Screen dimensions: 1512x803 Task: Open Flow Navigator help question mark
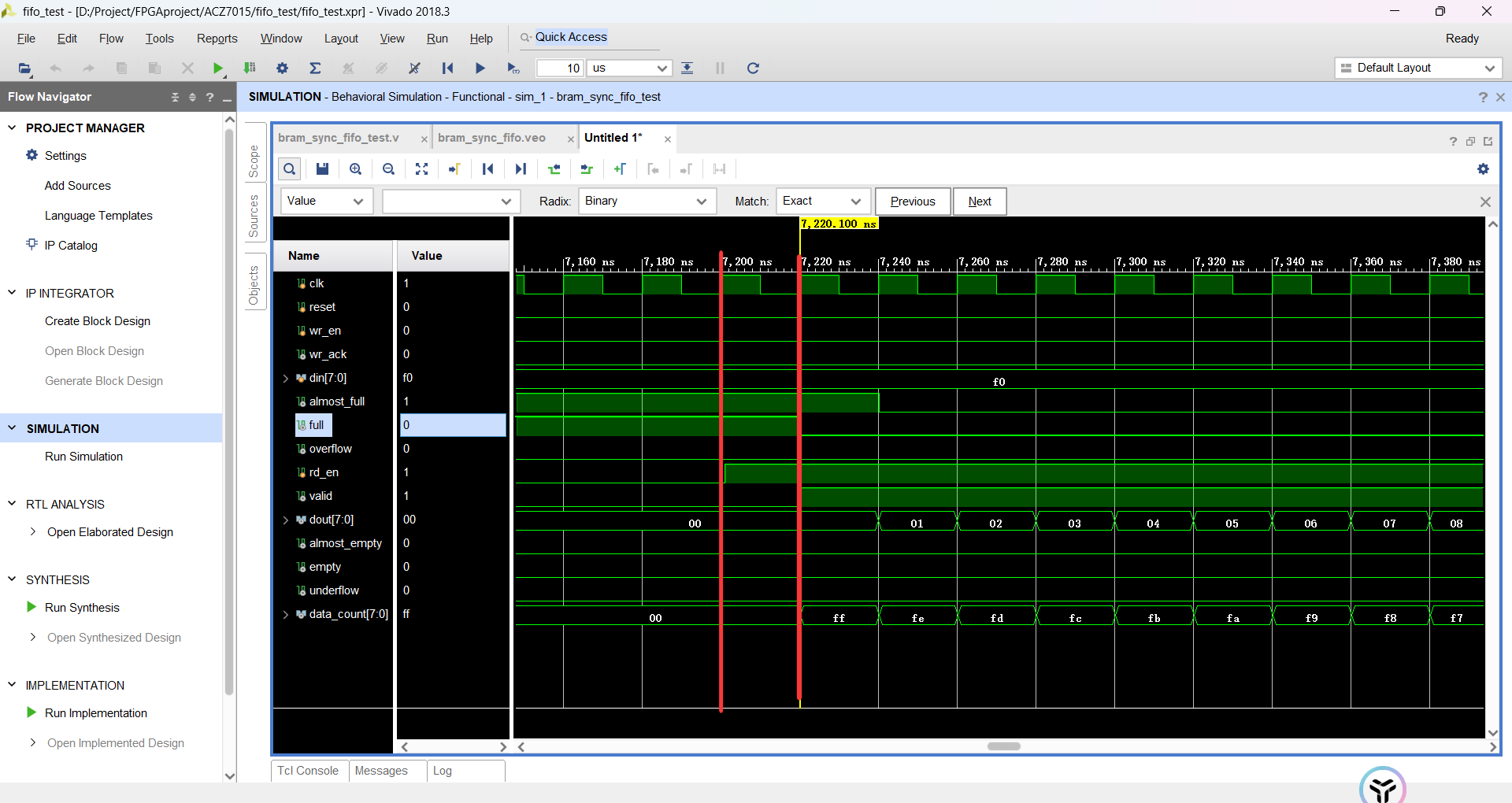209,97
